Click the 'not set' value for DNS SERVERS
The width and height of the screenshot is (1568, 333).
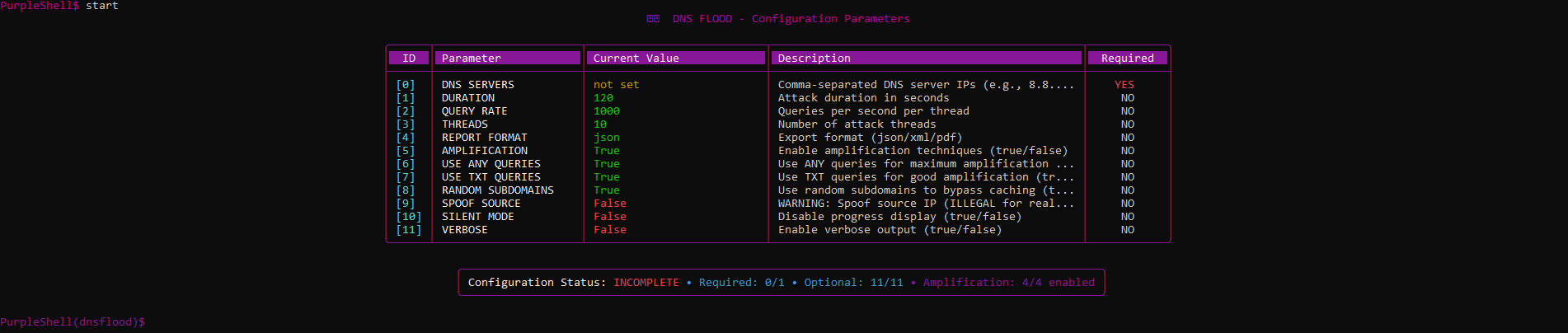(x=617, y=85)
